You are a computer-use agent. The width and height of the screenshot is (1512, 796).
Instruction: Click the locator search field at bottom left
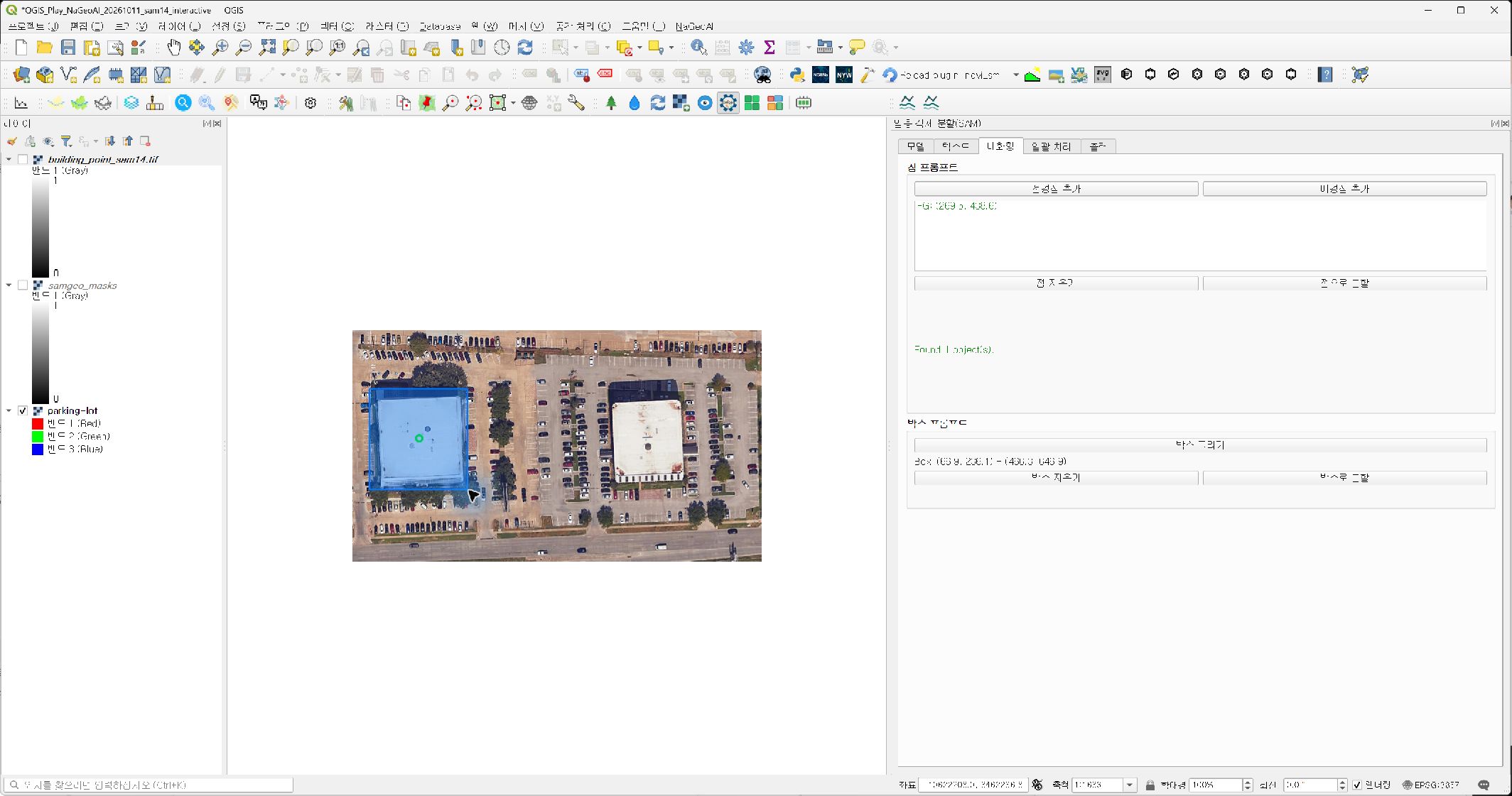click(148, 785)
